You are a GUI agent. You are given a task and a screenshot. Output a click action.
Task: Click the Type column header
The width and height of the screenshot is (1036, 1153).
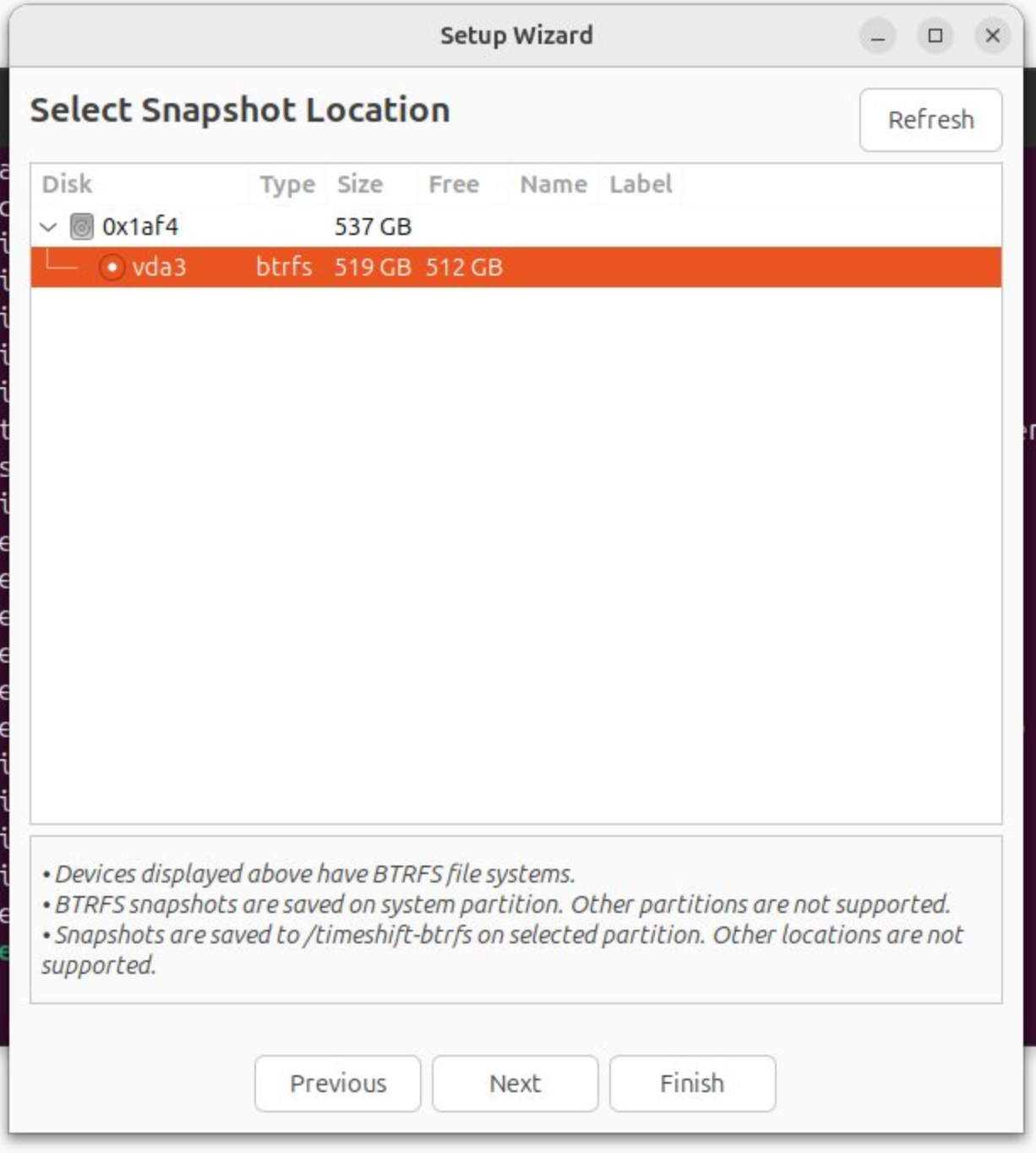(x=286, y=184)
